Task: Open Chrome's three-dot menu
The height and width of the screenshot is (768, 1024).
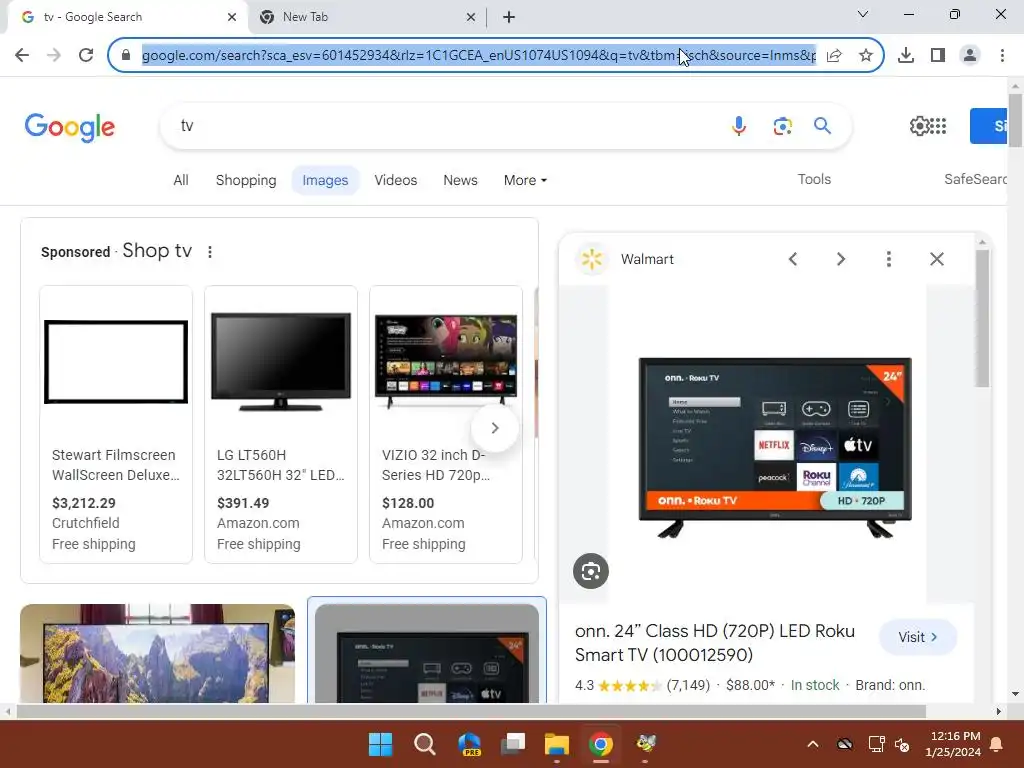Action: point(1002,55)
